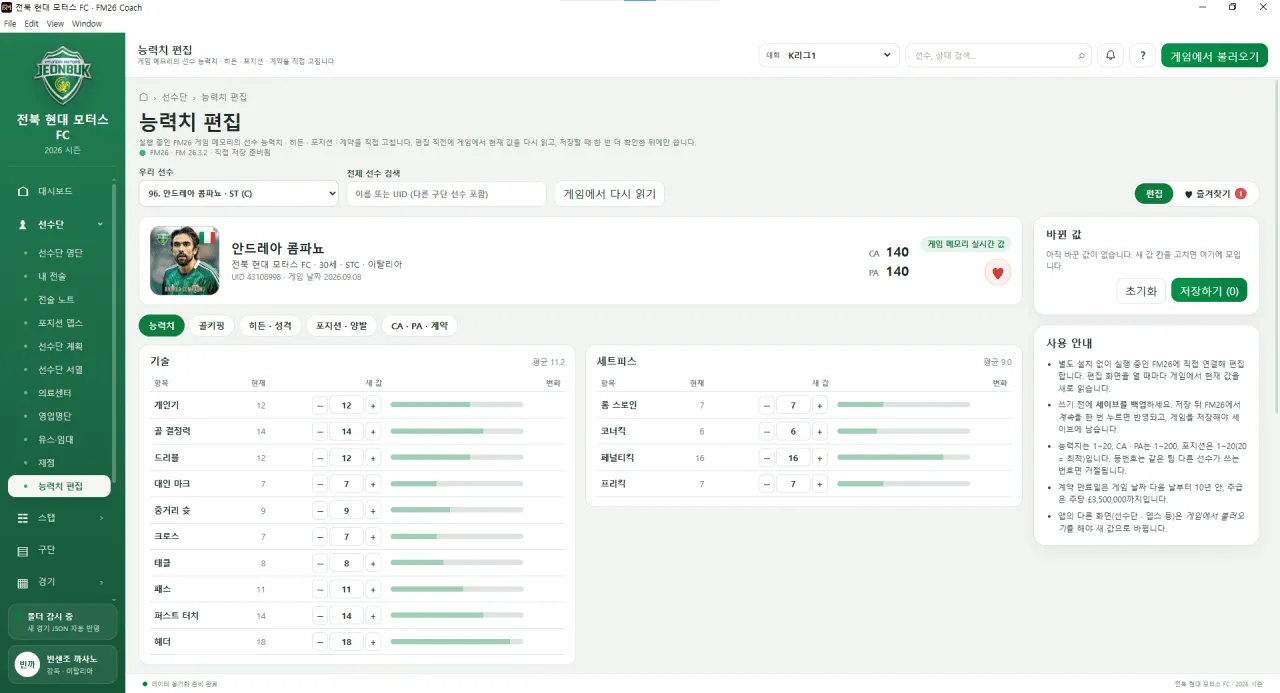Decrease 중거리 슛 with minus button

(320, 510)
